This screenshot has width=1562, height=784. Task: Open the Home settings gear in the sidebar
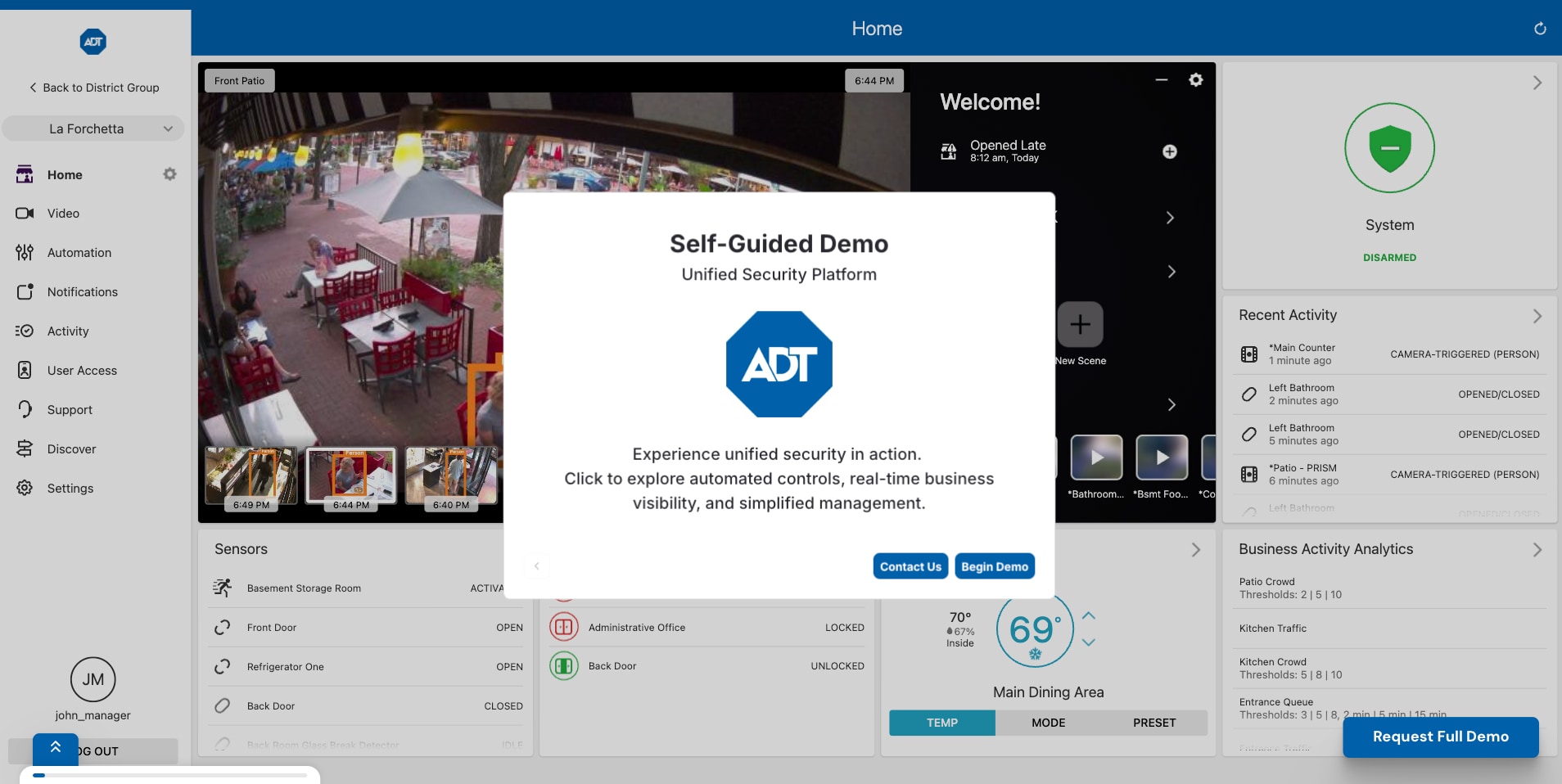169,174
